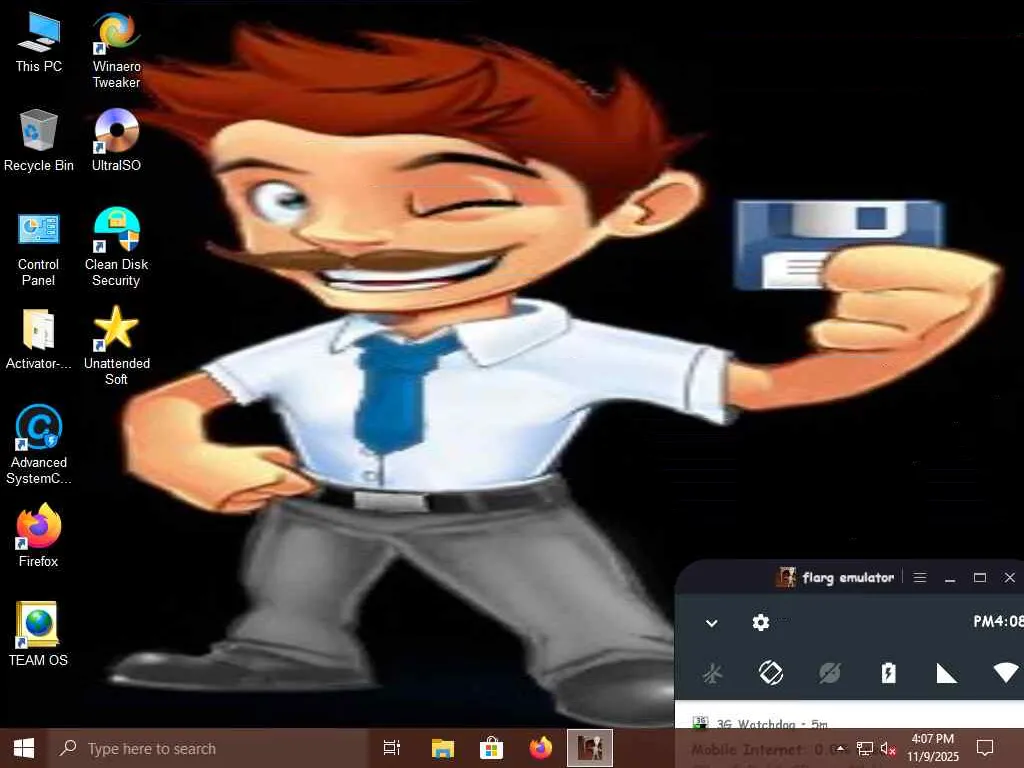
Task: Tap the battery charging icon in emulator
Action: pos(888,673)
